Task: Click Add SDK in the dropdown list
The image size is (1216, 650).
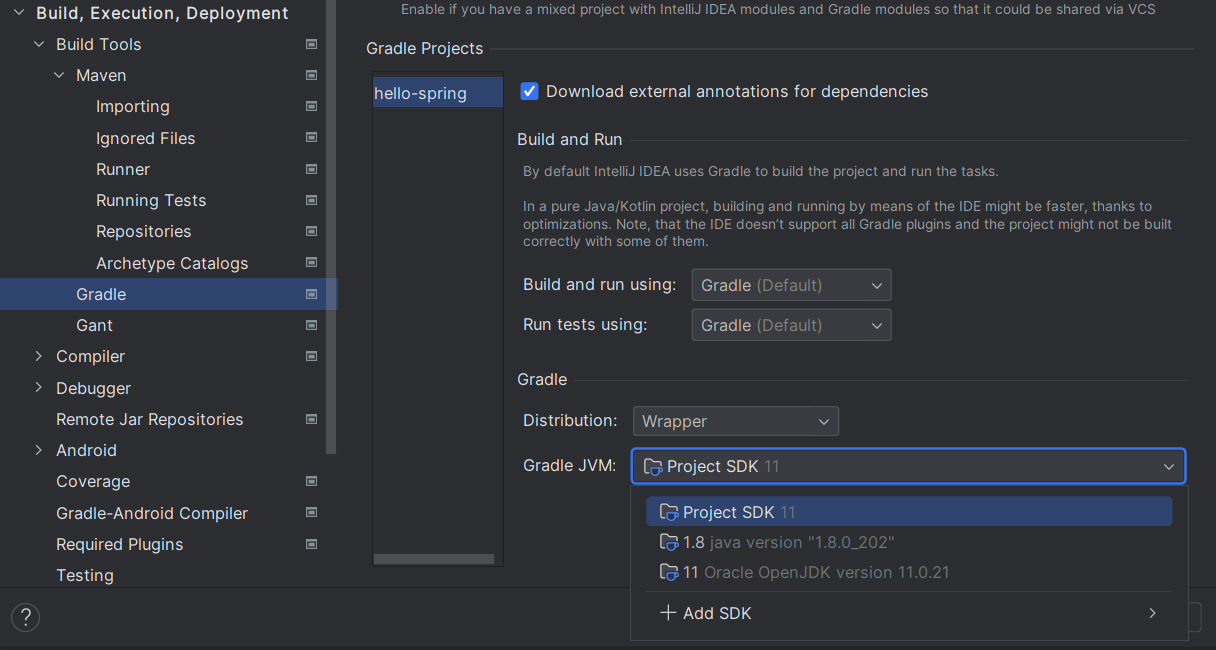Action: (717, 613)
